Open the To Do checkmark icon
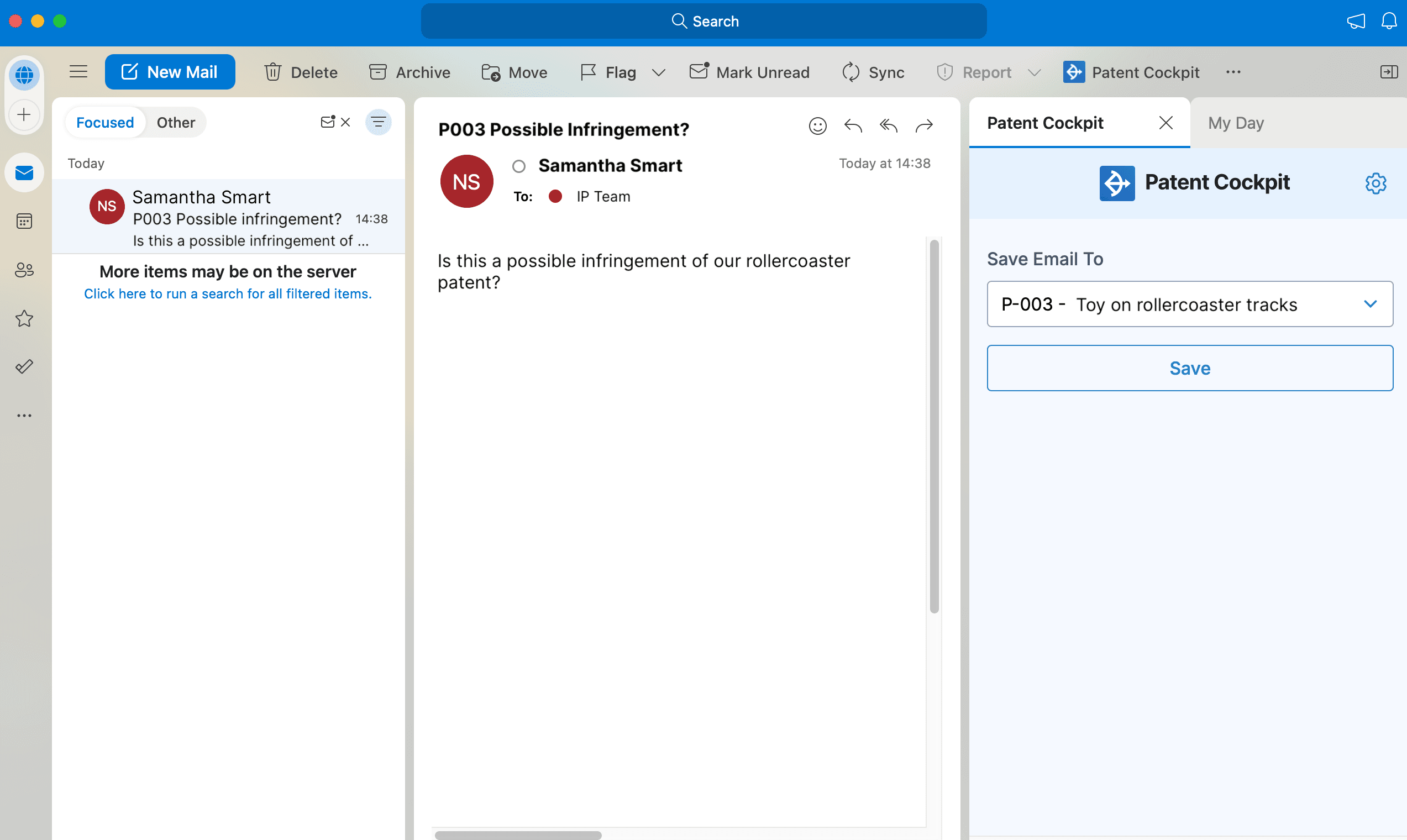The image size is (1407, 840). tap(24, 366)
